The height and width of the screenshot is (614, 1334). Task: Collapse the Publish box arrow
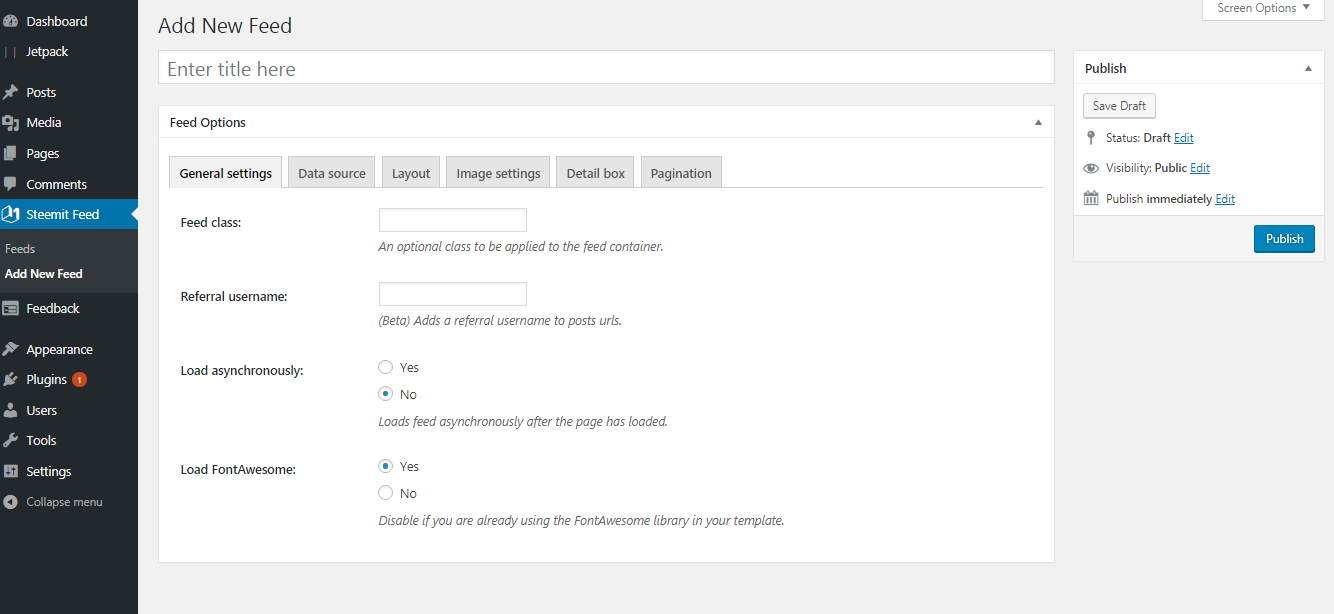[1307, 68]
